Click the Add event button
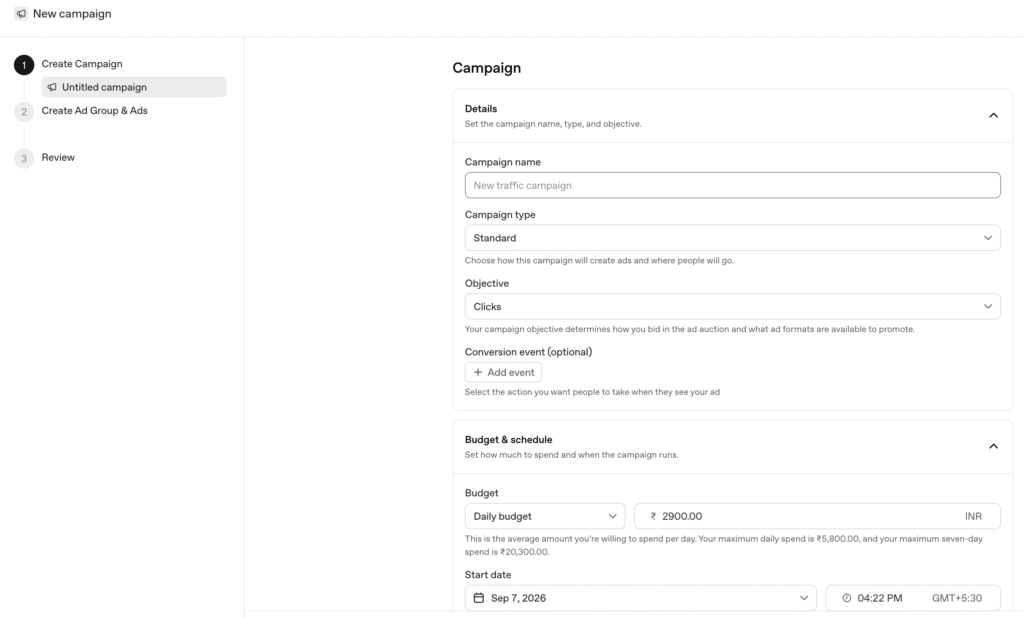Screen dimensions: 1024x618 point(503,372)
